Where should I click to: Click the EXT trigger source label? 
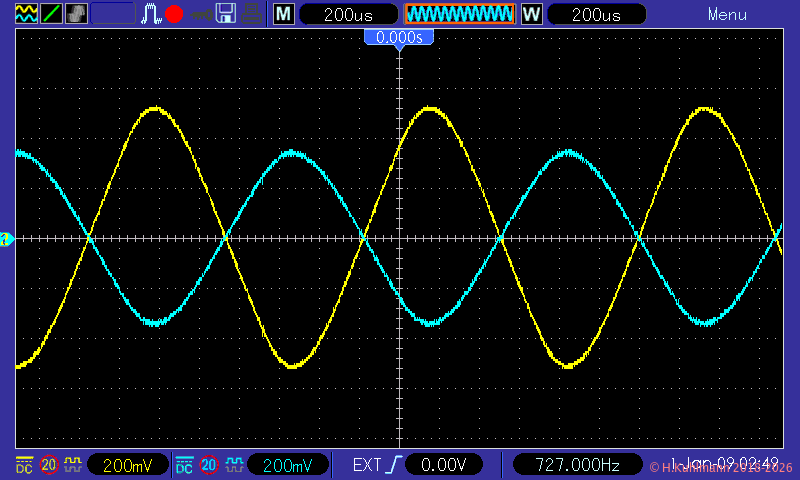pyautogui.click(x=367, y=465)
